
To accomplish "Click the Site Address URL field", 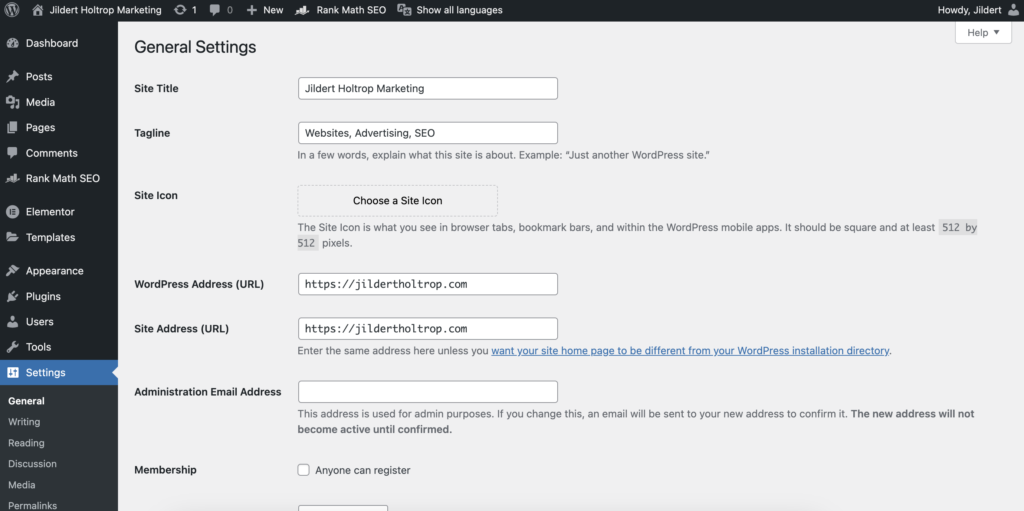I will click(x=428, y=328).
